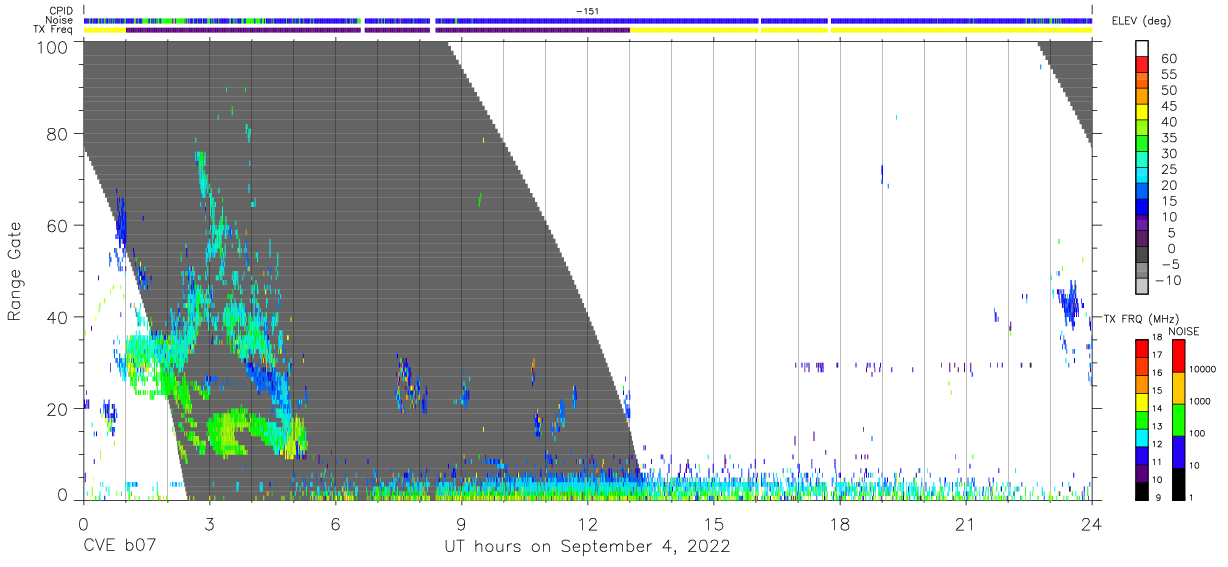1228x567 pixels.
Task: Click the Noise row label at top-left
Action: (x=60, y=20)
